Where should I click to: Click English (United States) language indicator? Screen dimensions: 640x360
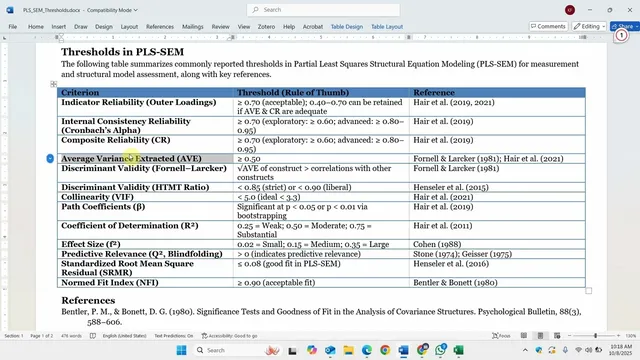pos(124,336)
